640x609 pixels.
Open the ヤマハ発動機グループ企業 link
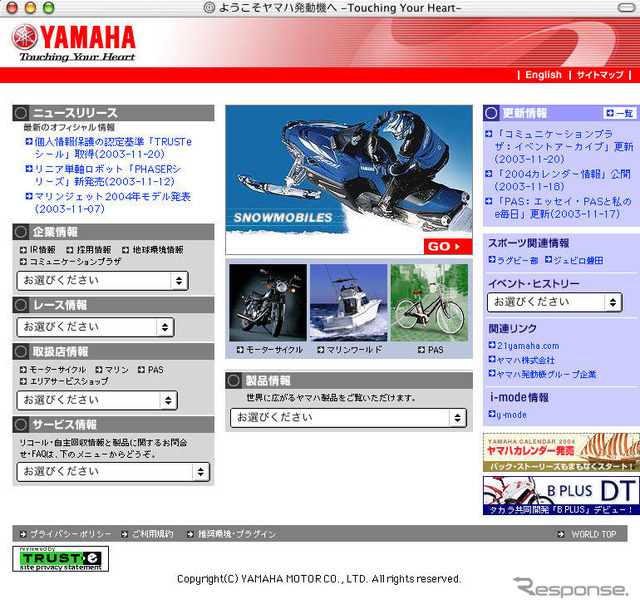coord(547,374)
